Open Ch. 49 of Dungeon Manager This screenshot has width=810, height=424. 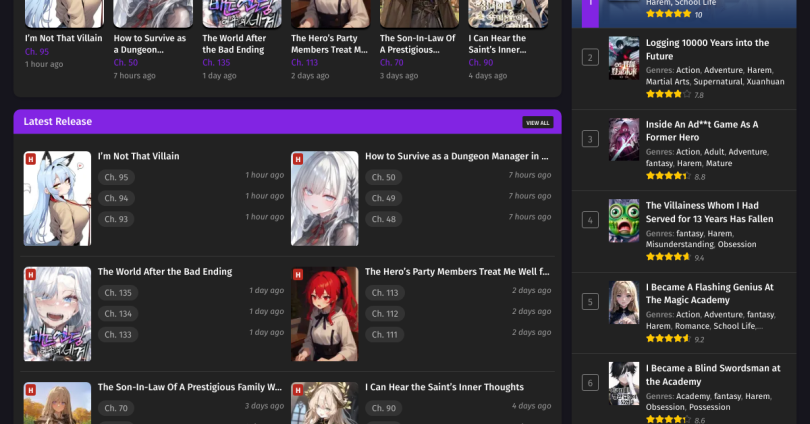[x=383, y=198]
